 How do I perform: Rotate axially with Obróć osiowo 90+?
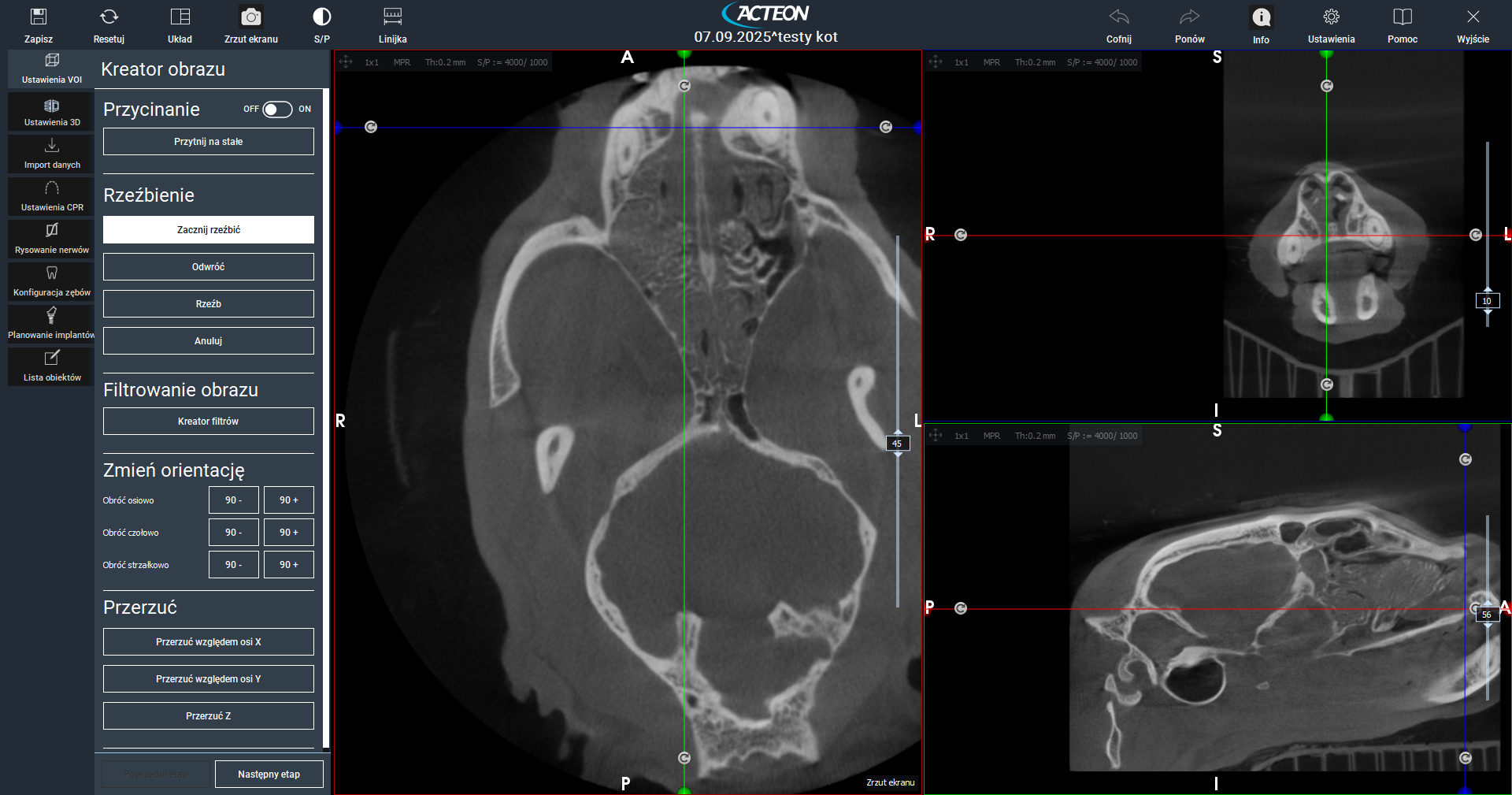288,500
